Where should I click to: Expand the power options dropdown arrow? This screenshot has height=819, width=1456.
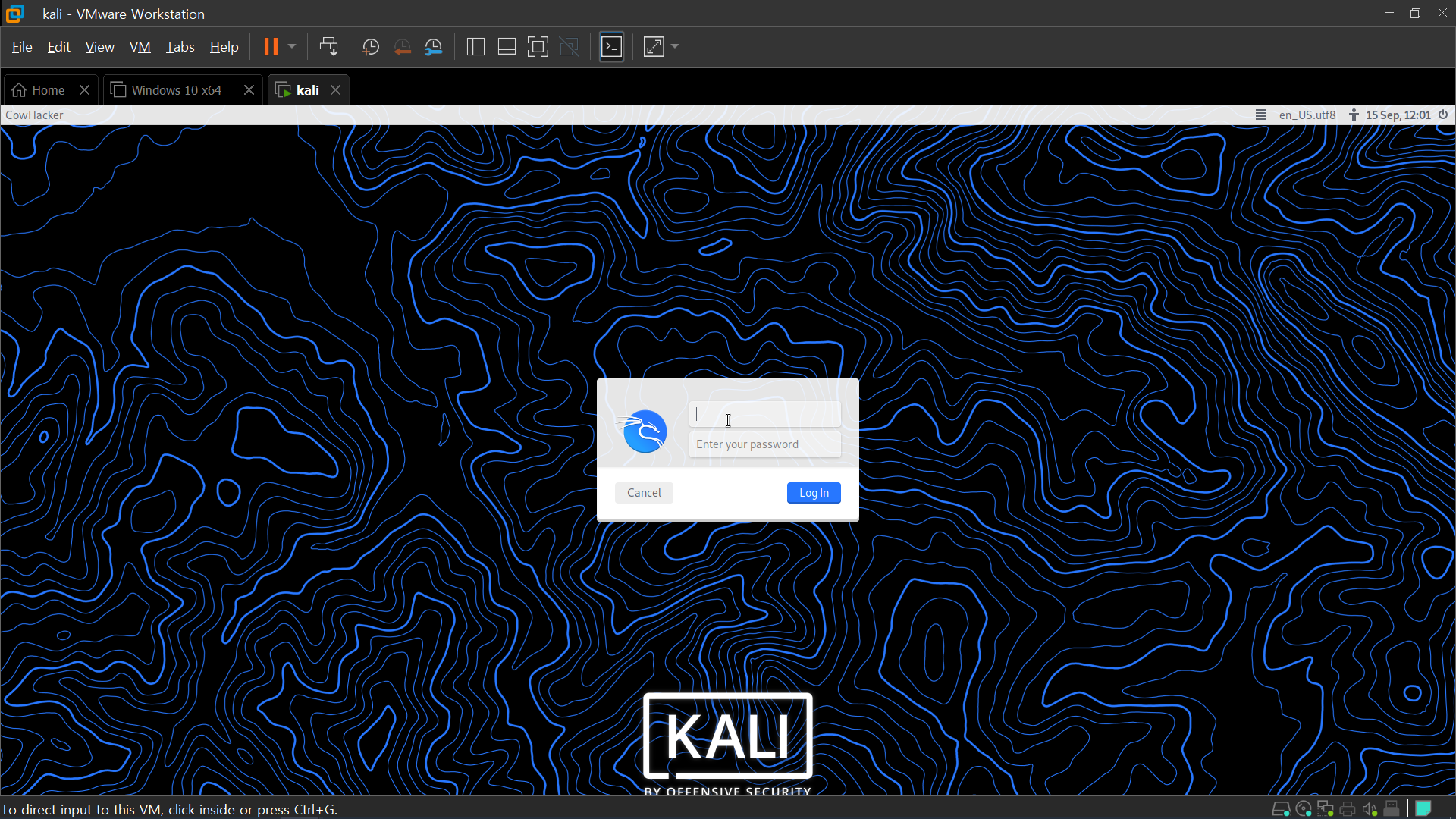click(292, 47)
